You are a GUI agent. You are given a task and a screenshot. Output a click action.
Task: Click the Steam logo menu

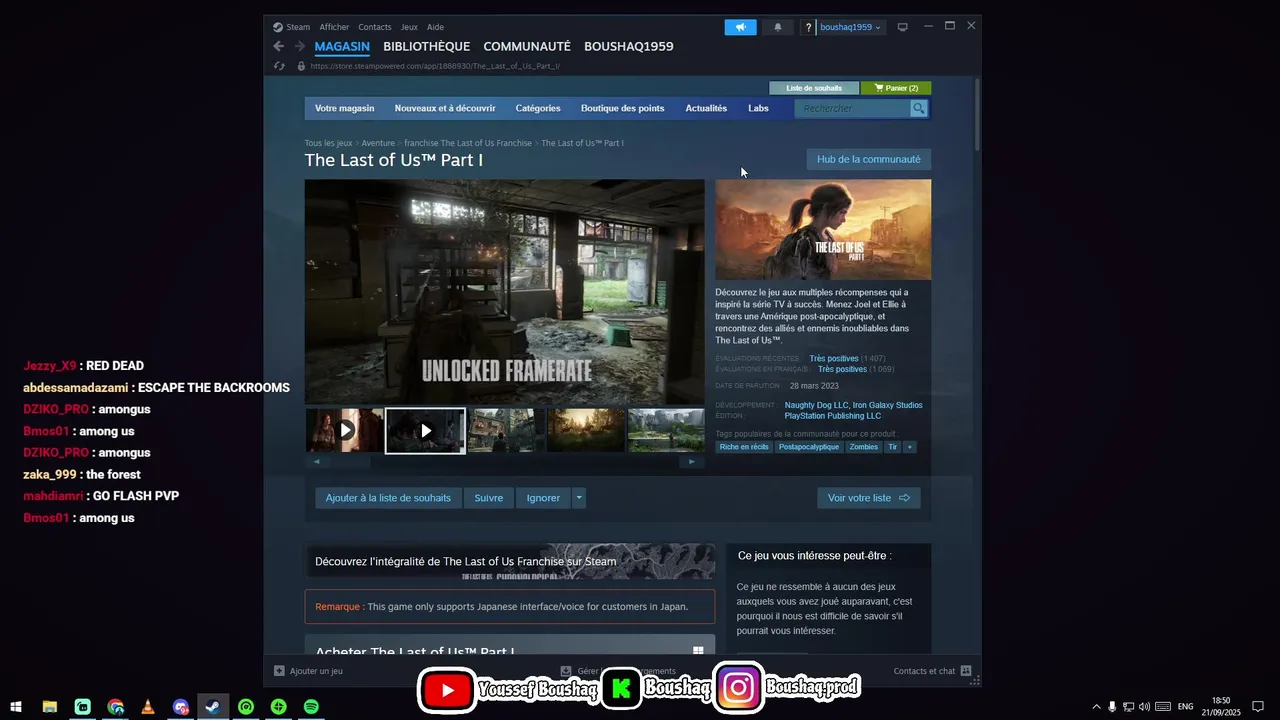tap(291, 27)
